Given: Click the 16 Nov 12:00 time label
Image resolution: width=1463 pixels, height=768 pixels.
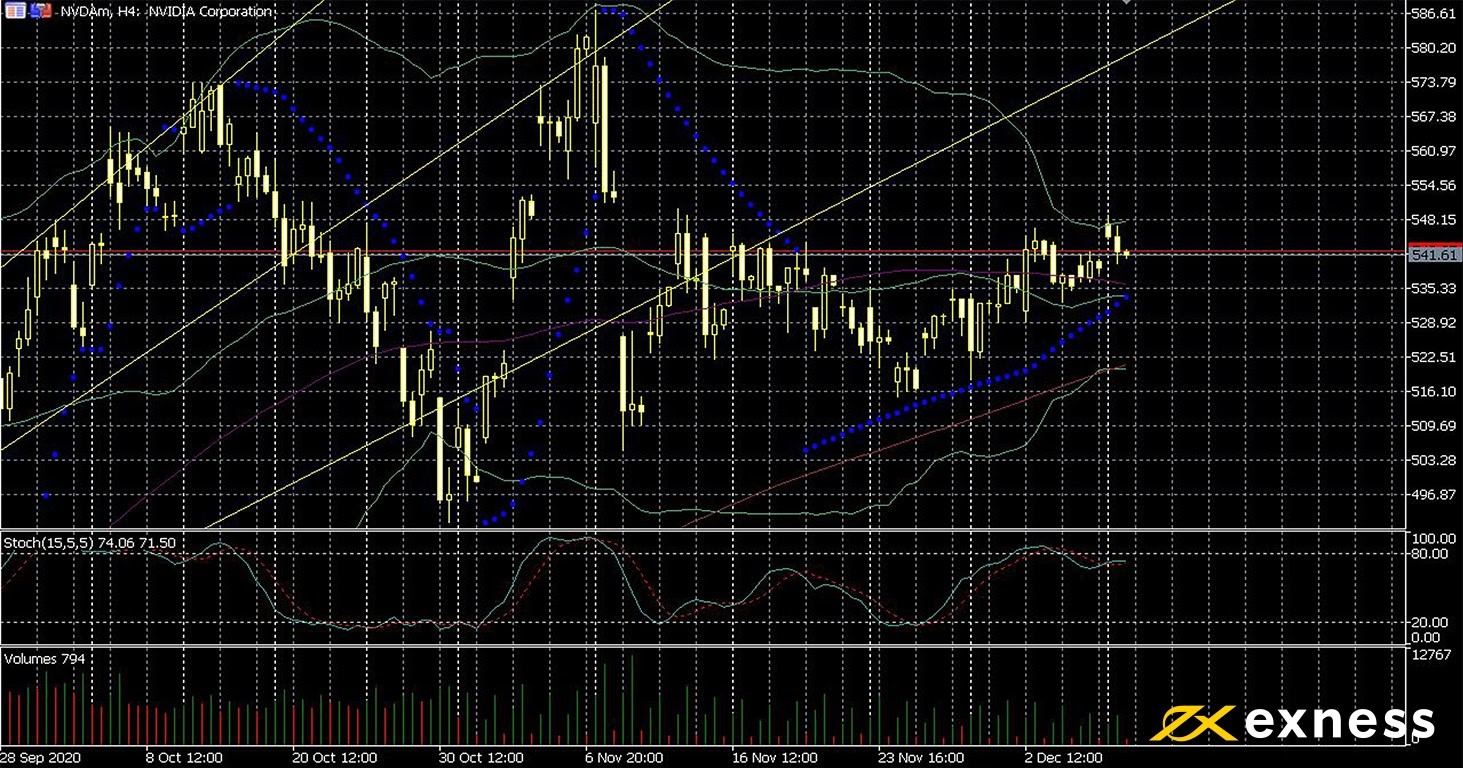Looking at the screenshot, I should (x=775, y=758).
